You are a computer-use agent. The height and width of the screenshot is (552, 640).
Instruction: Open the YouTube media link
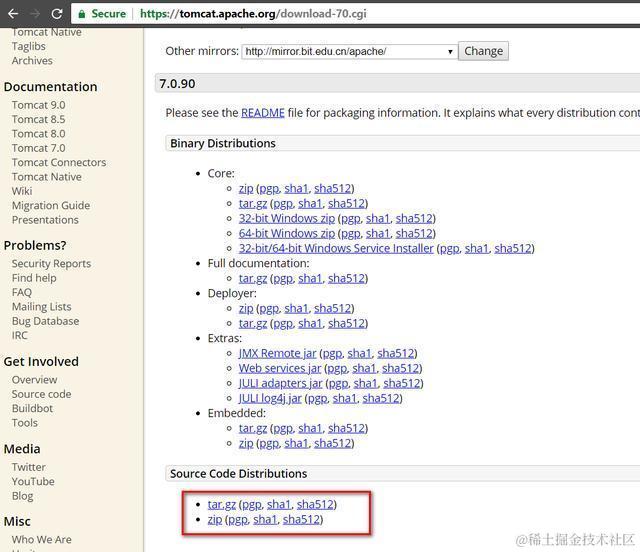33,481
